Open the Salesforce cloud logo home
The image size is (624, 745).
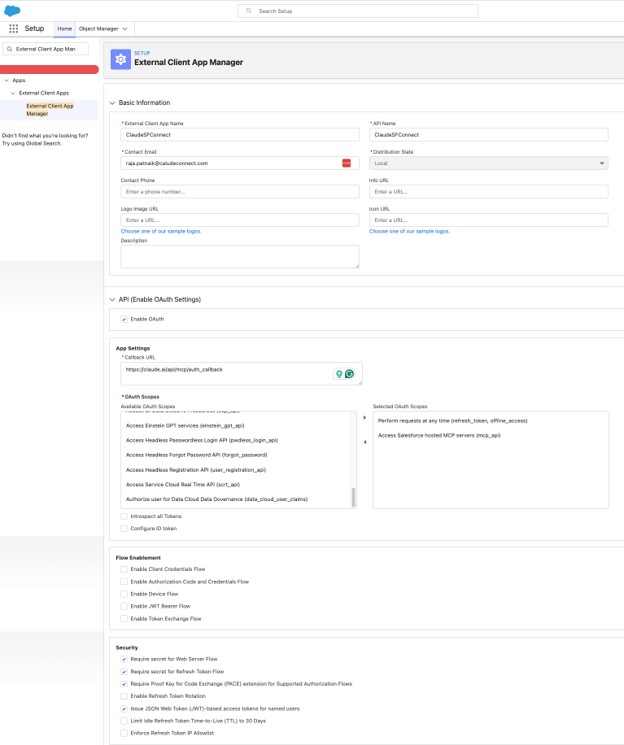pyautogui.click(x=12, y=10)
